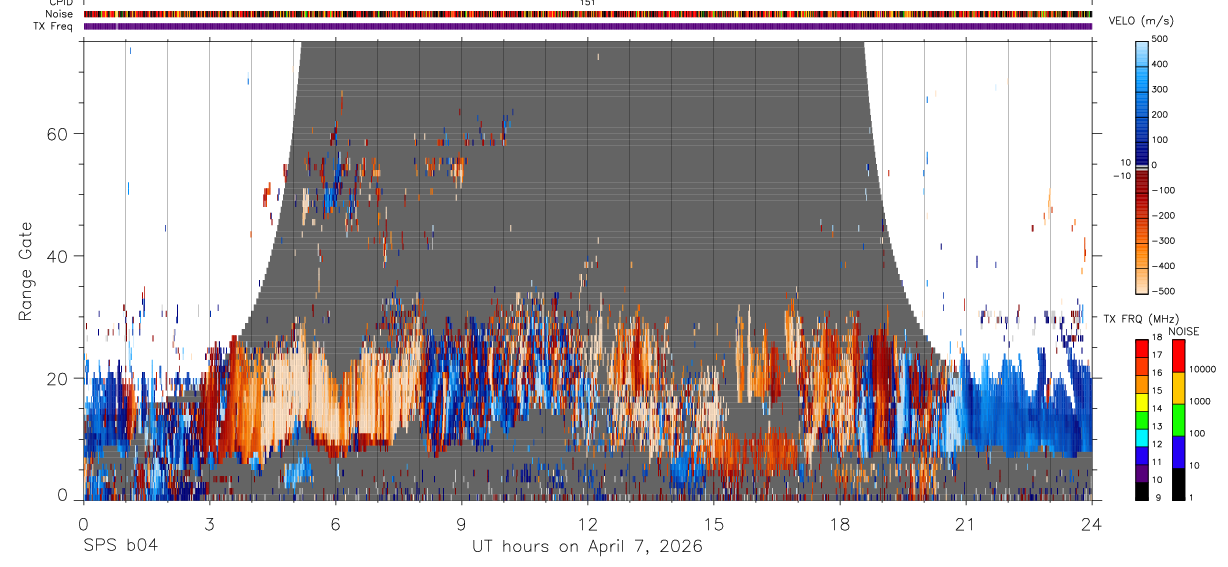
Task: Click the "Range Gate" vertical axis title
Action: [25, 270]
